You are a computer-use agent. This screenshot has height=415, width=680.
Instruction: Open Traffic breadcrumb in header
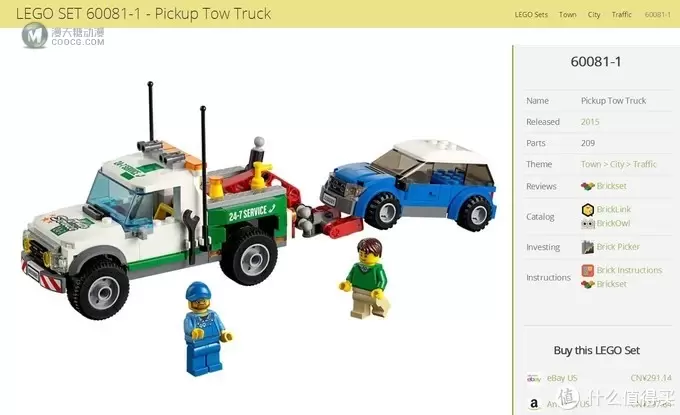click(621, 14)
